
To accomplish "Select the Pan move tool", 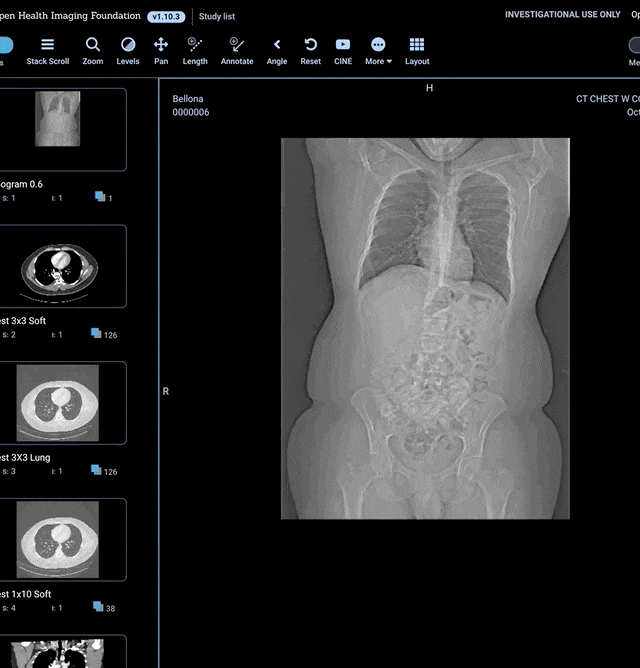I will (161, 52).
